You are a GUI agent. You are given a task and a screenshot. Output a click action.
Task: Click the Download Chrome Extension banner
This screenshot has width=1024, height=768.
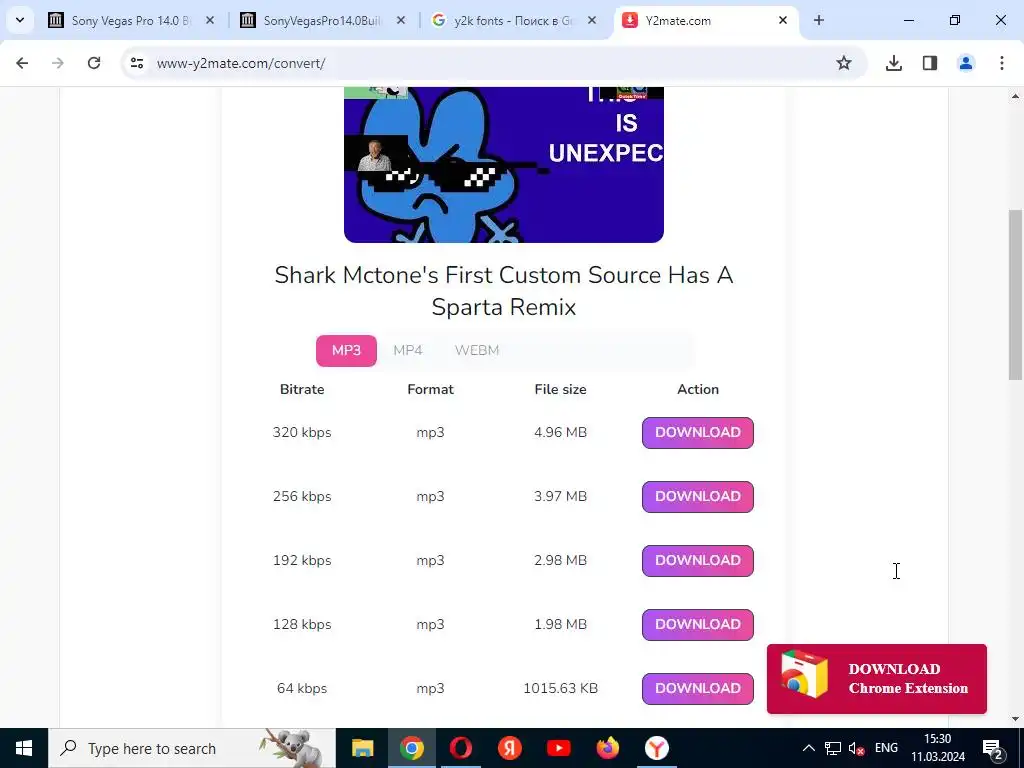point(876,679)
